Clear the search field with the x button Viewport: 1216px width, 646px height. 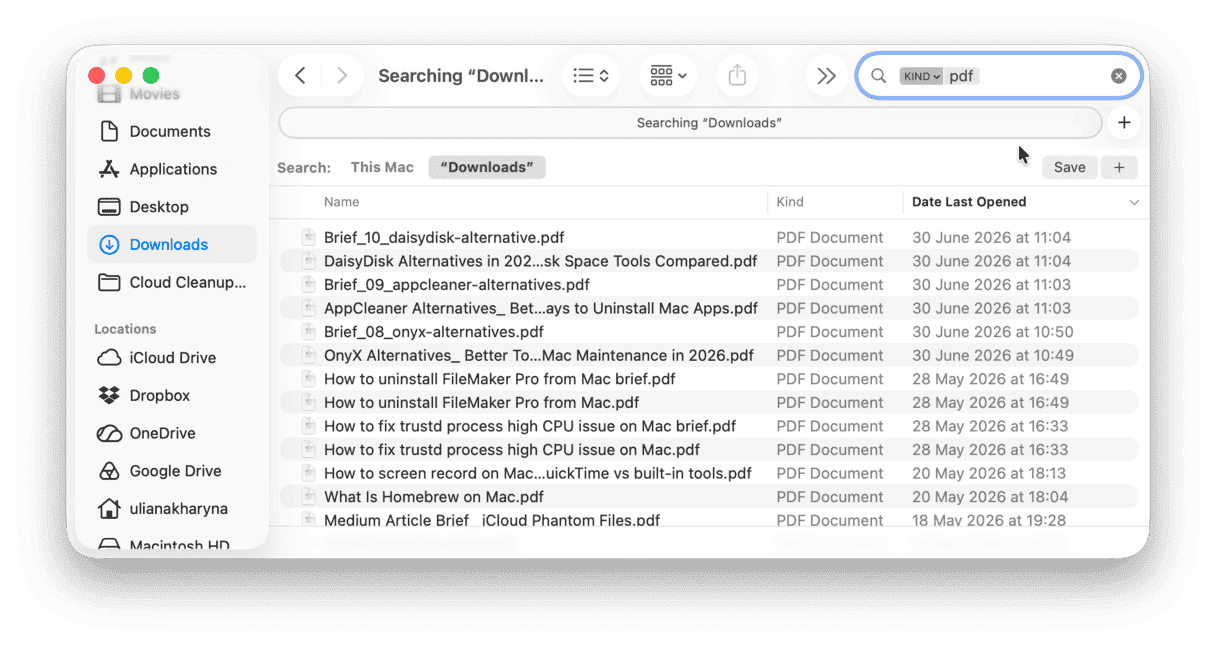1118,76
